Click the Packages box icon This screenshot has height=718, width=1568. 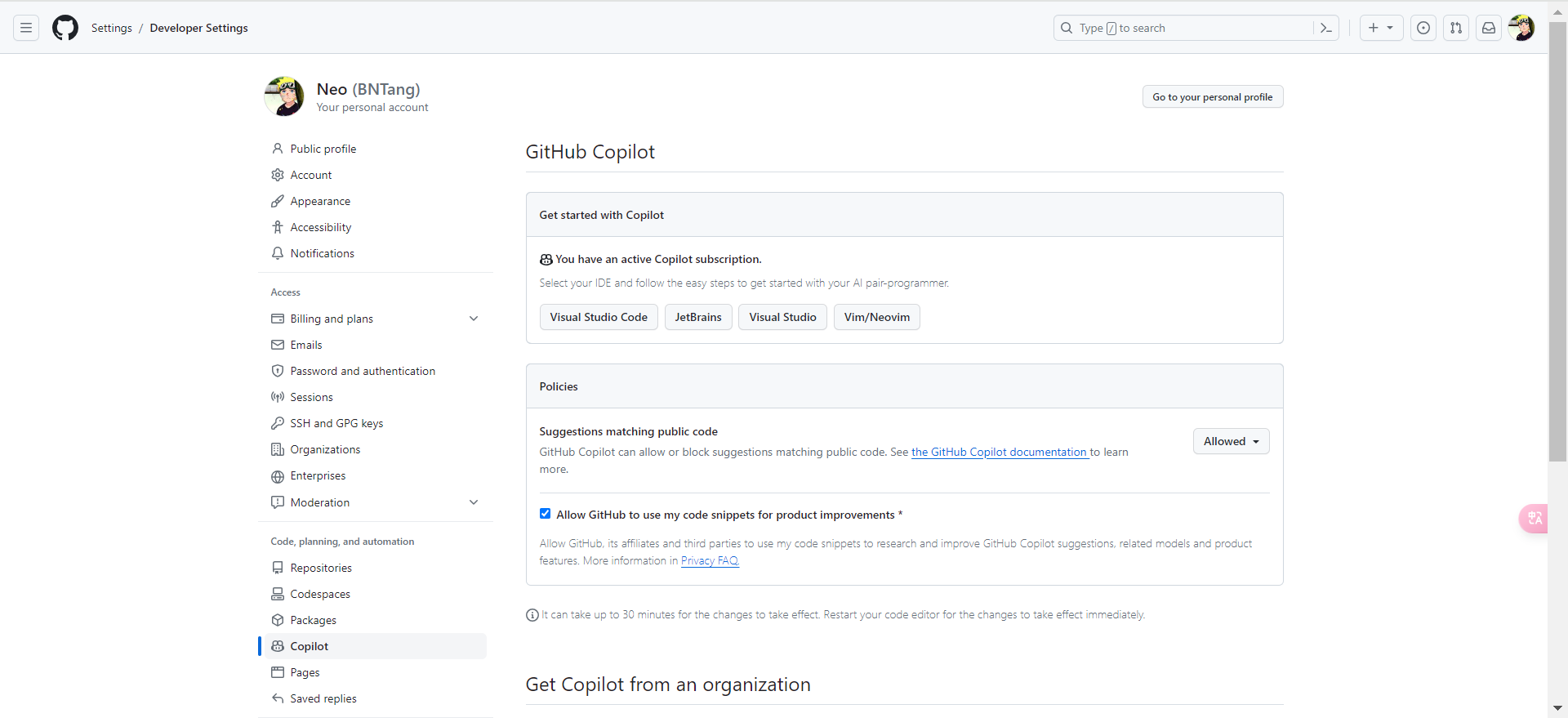[x=278, y=620]
